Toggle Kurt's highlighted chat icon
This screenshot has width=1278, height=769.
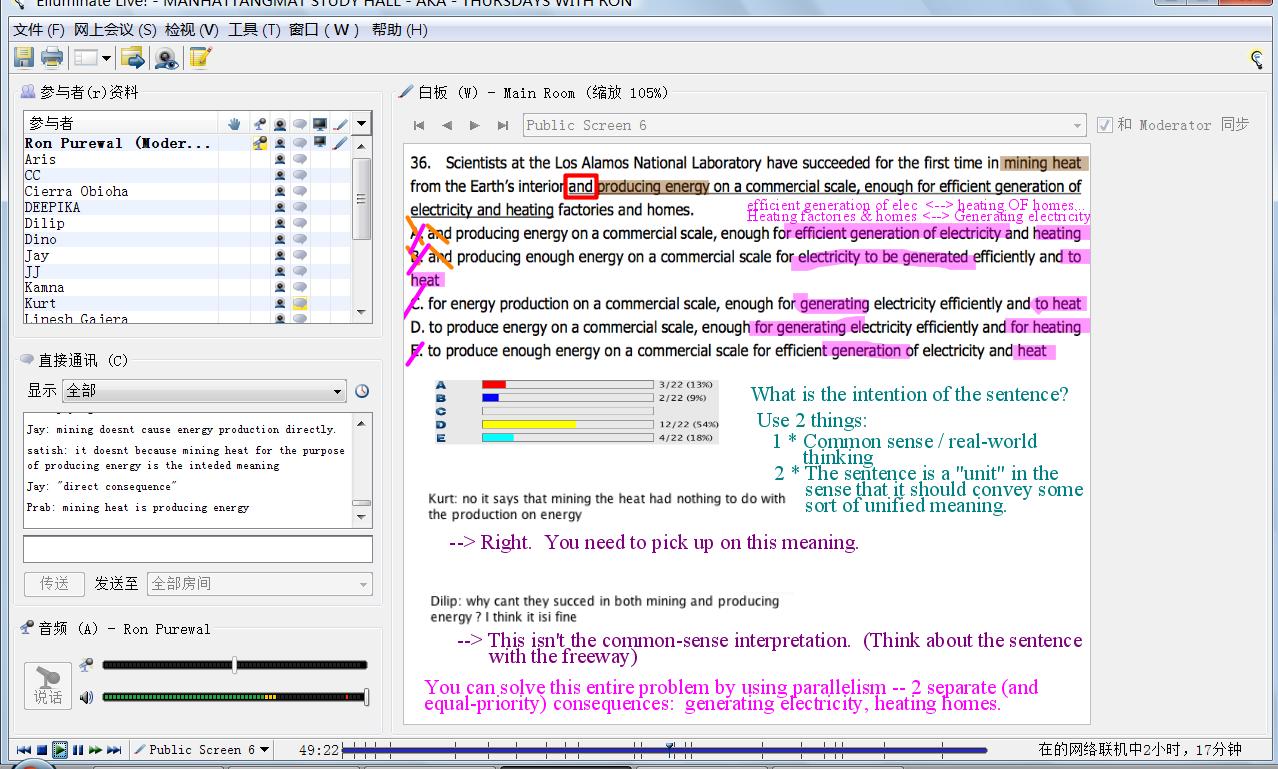300,303
